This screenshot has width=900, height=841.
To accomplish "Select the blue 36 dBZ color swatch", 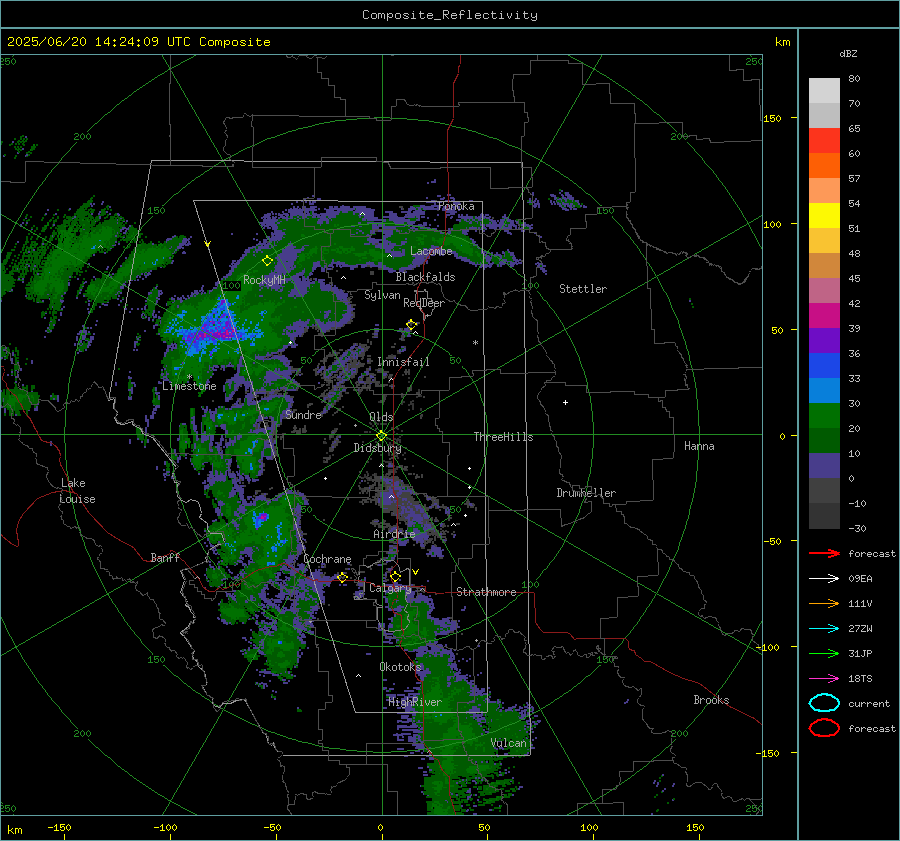I will [824, 365].
